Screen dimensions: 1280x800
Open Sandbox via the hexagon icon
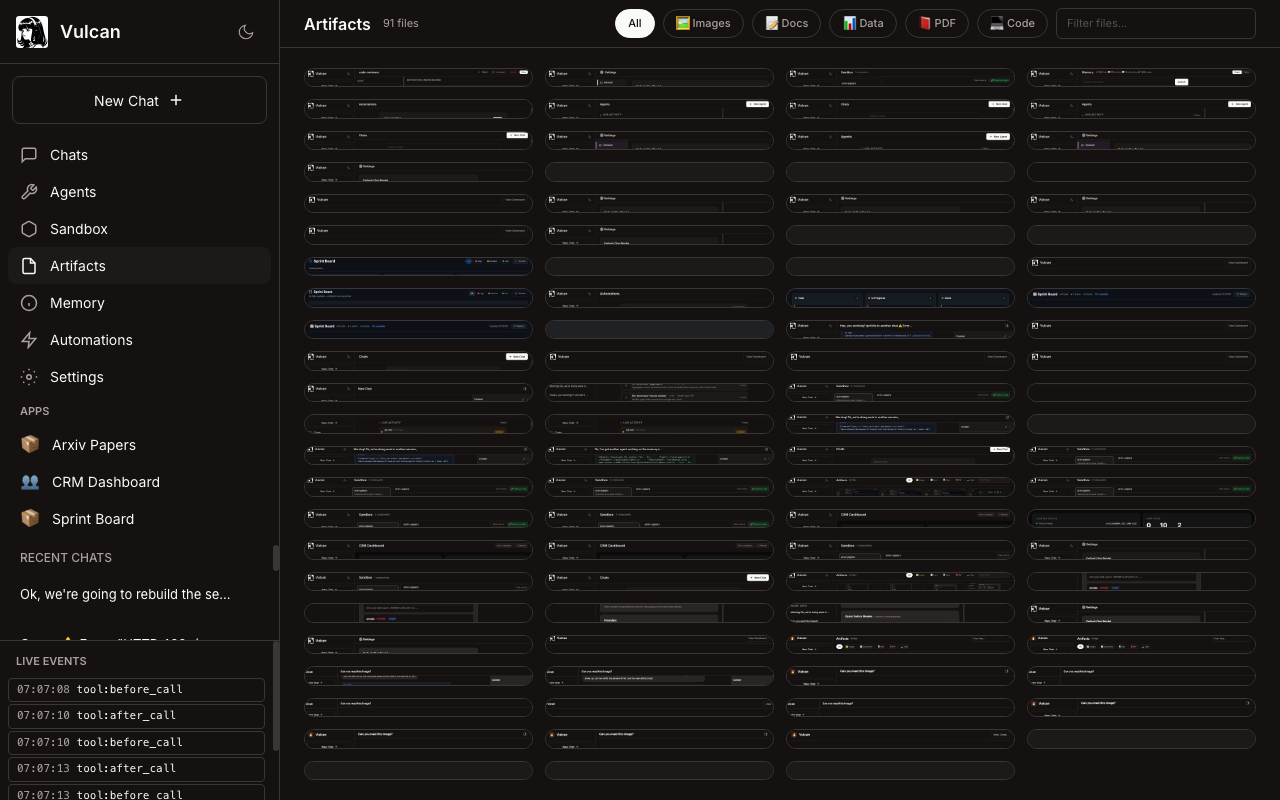click(x=29, y=229)
